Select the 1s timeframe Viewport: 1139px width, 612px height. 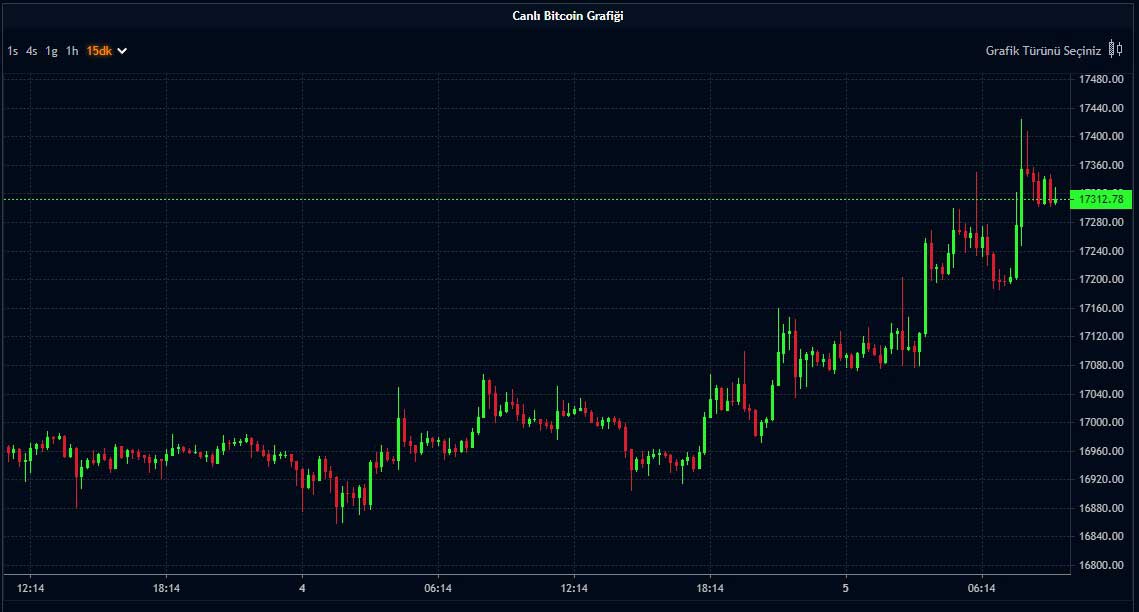[12, 51]
